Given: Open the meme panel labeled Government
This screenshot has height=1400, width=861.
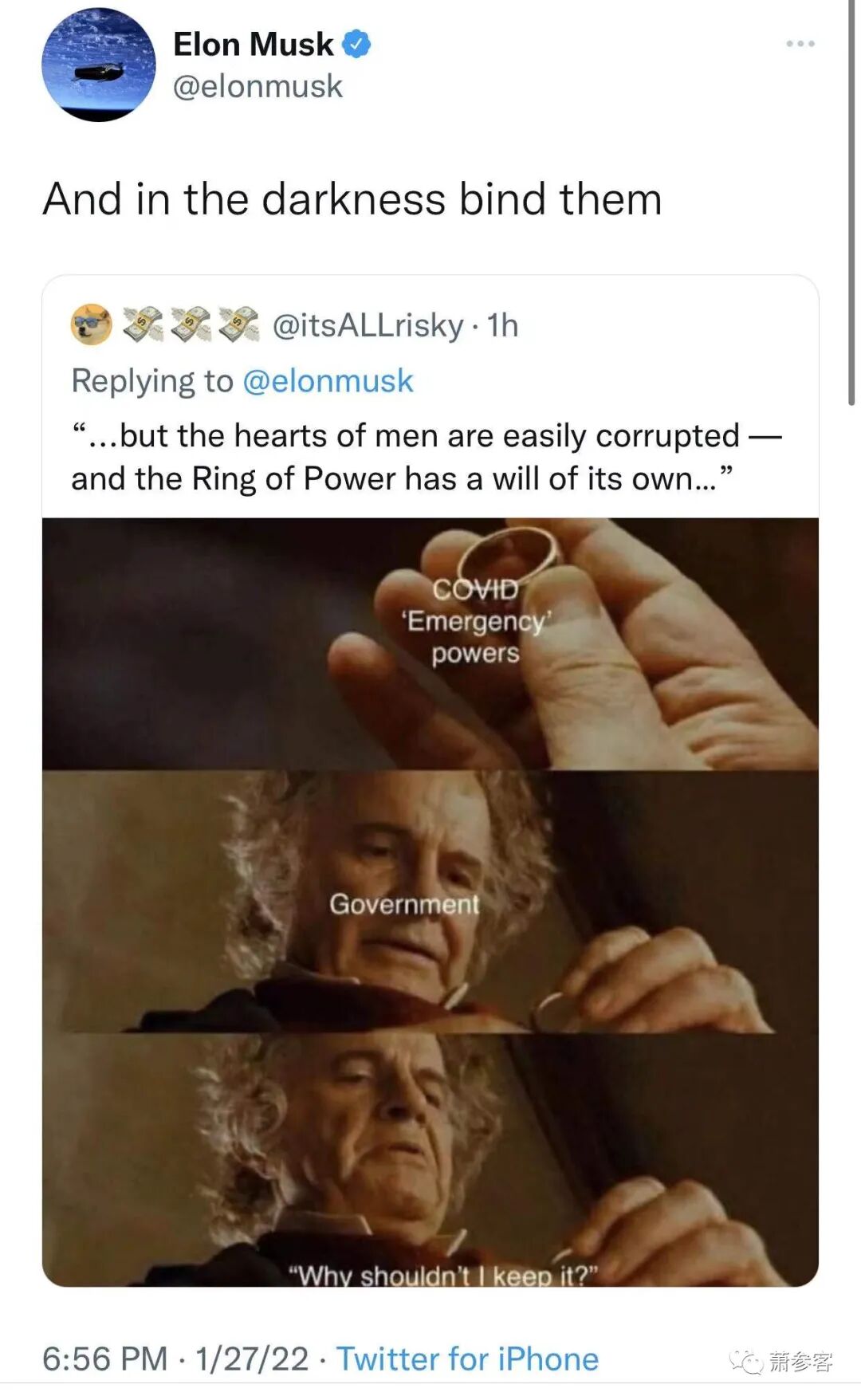Looking at the screenshot, I should 431,902.
